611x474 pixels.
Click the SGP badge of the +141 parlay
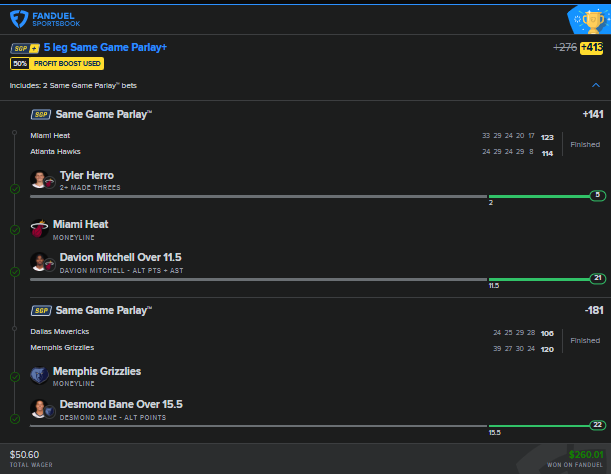(x=41, y=115)
